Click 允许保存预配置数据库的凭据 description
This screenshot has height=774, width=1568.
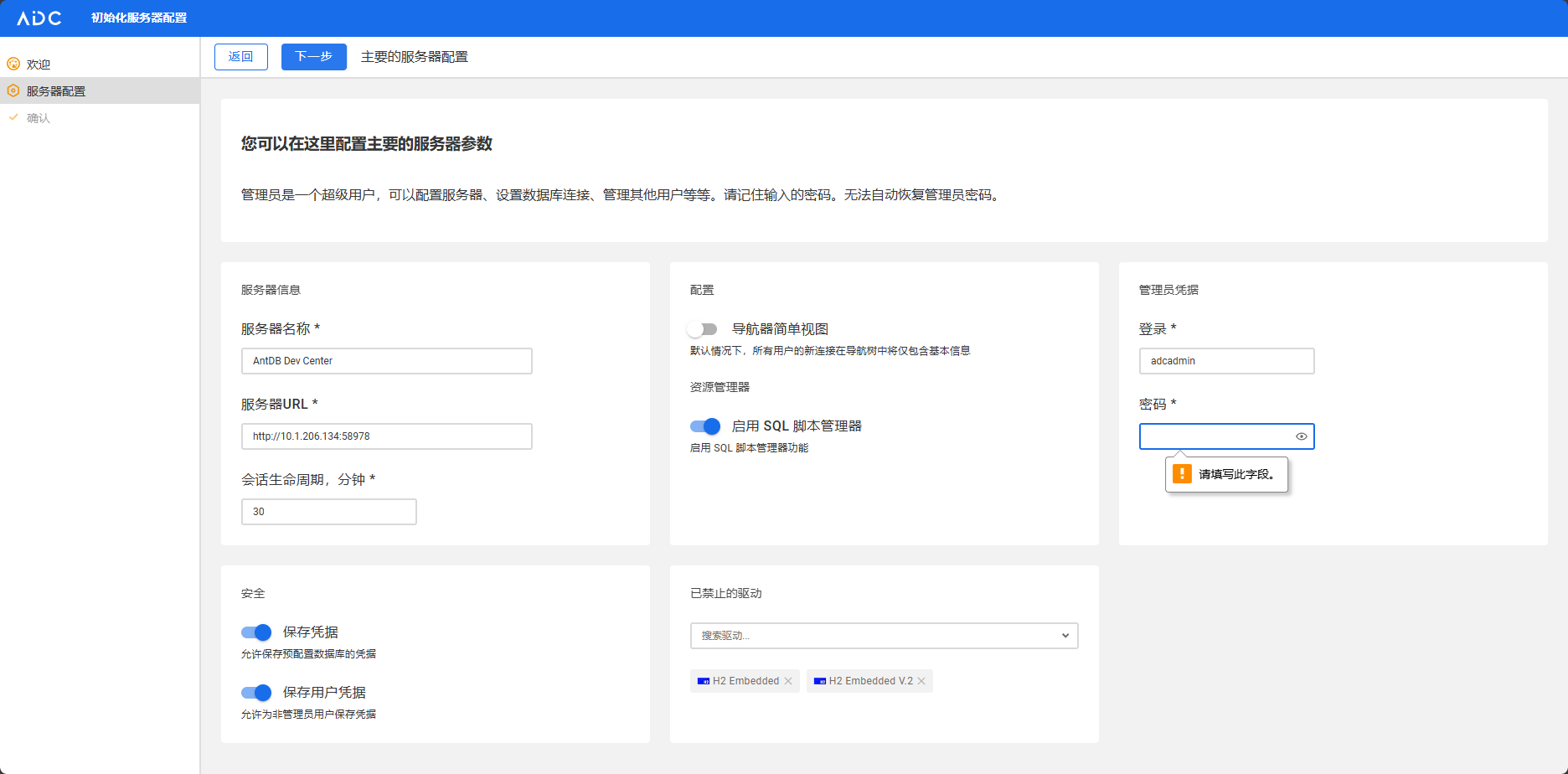[308, 654]
